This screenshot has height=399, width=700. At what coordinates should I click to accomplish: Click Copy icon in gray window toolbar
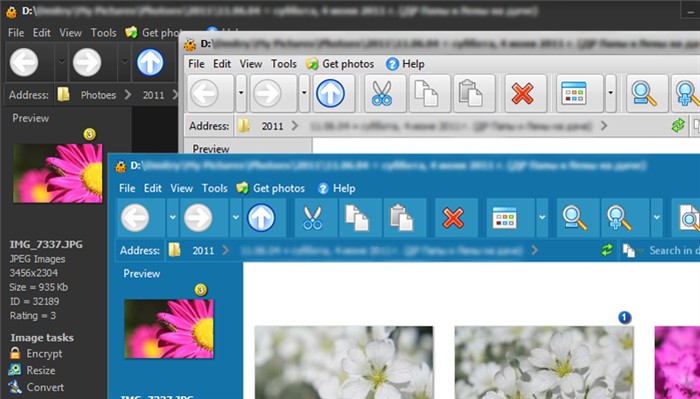coord(426,94)
